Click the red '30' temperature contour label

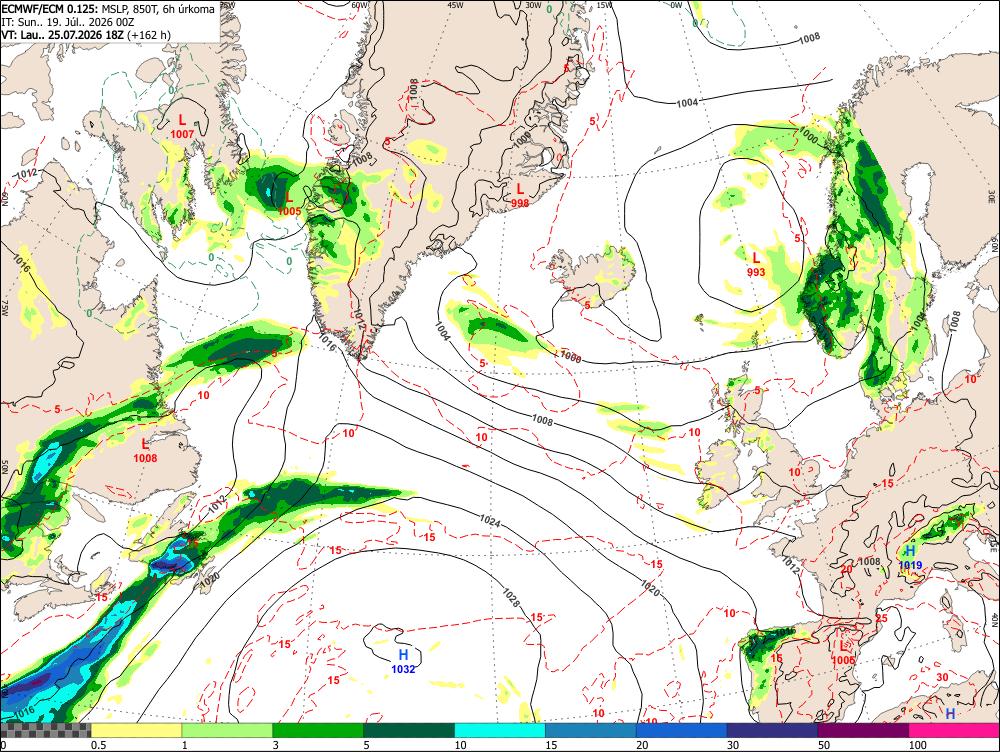(943, 677)
